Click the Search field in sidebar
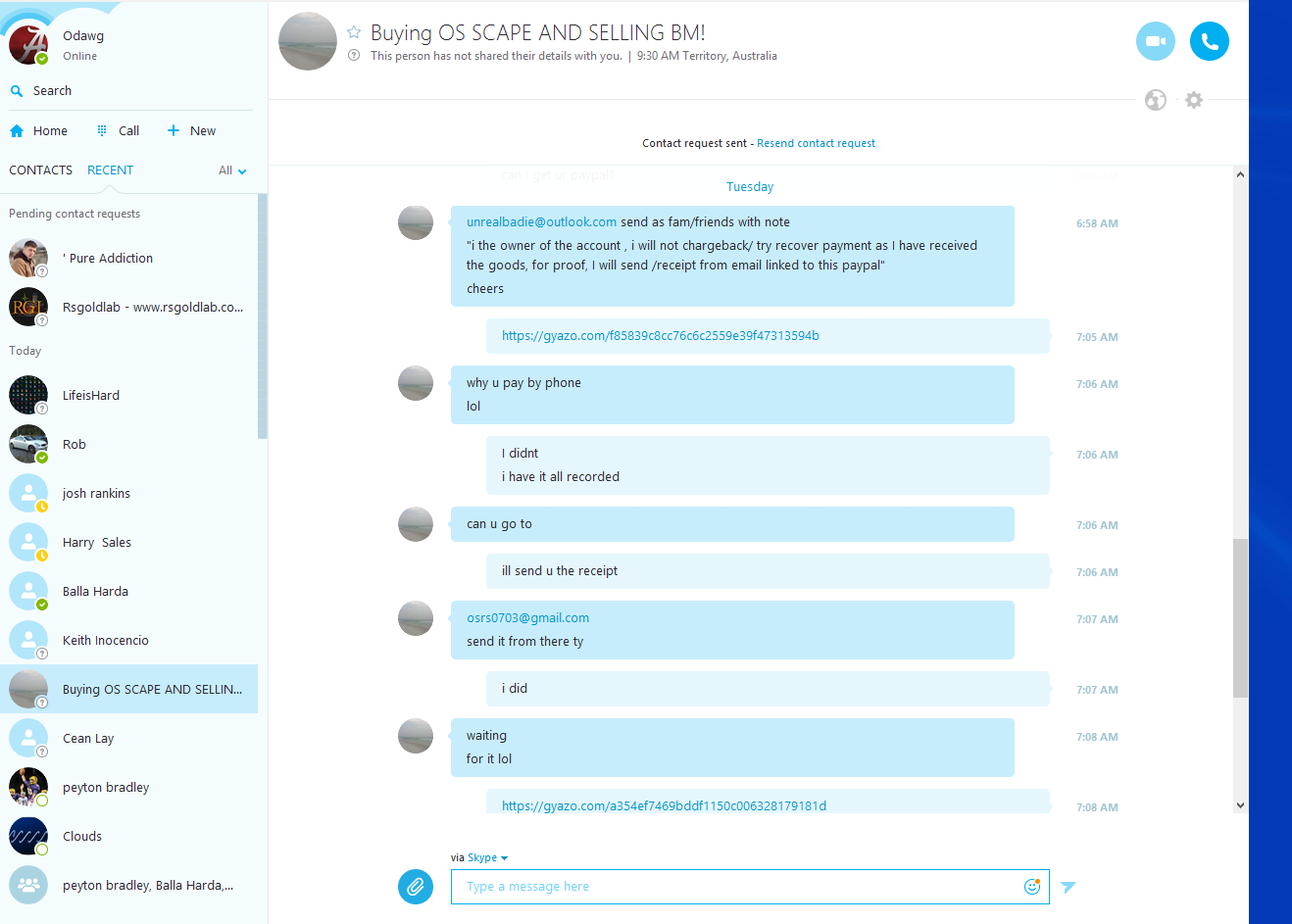 coord(131,91)
